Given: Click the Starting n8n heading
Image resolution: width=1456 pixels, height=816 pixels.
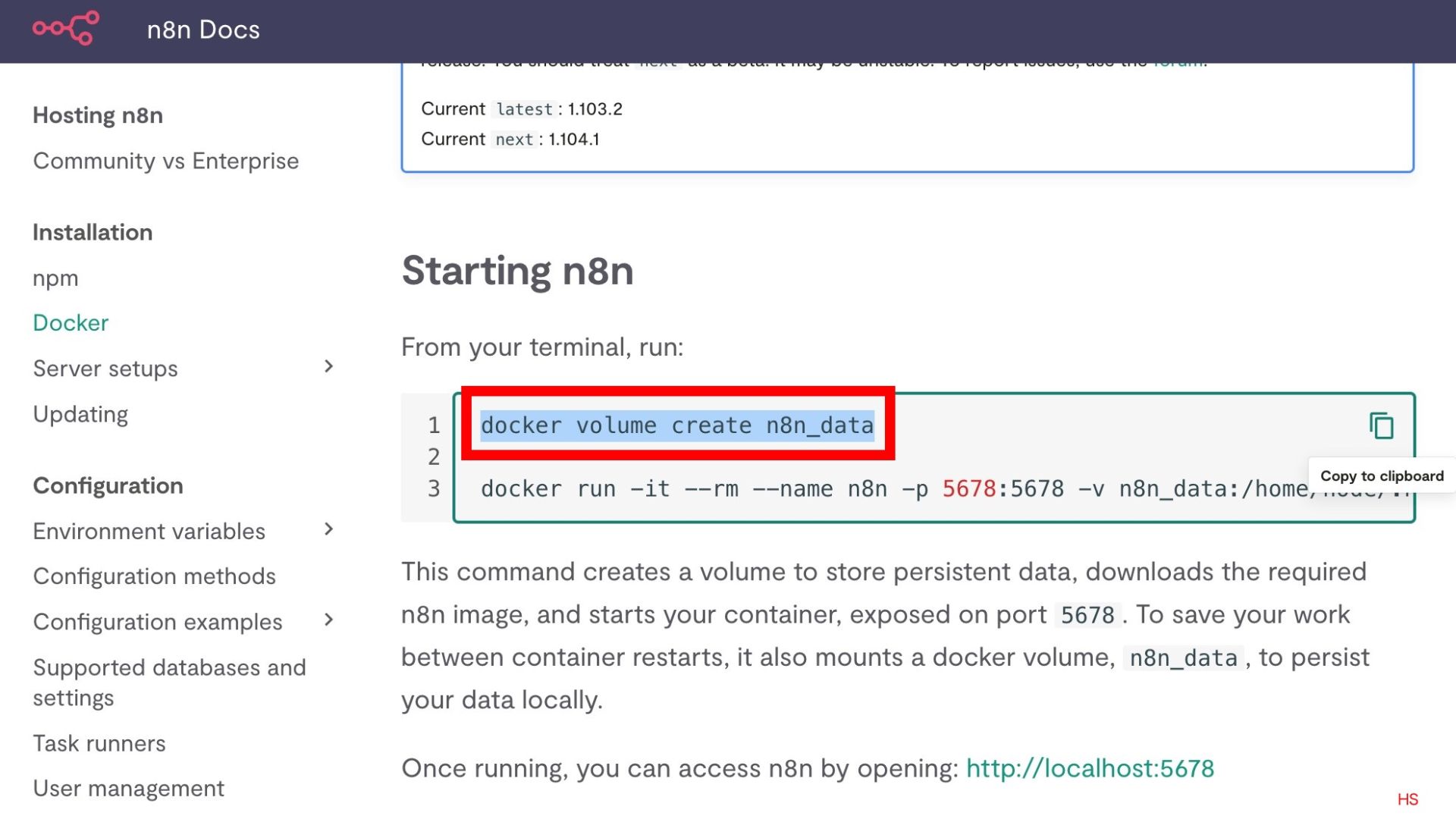Looking at the screenshot, I should pyautogui.click(x=517, y=271).
